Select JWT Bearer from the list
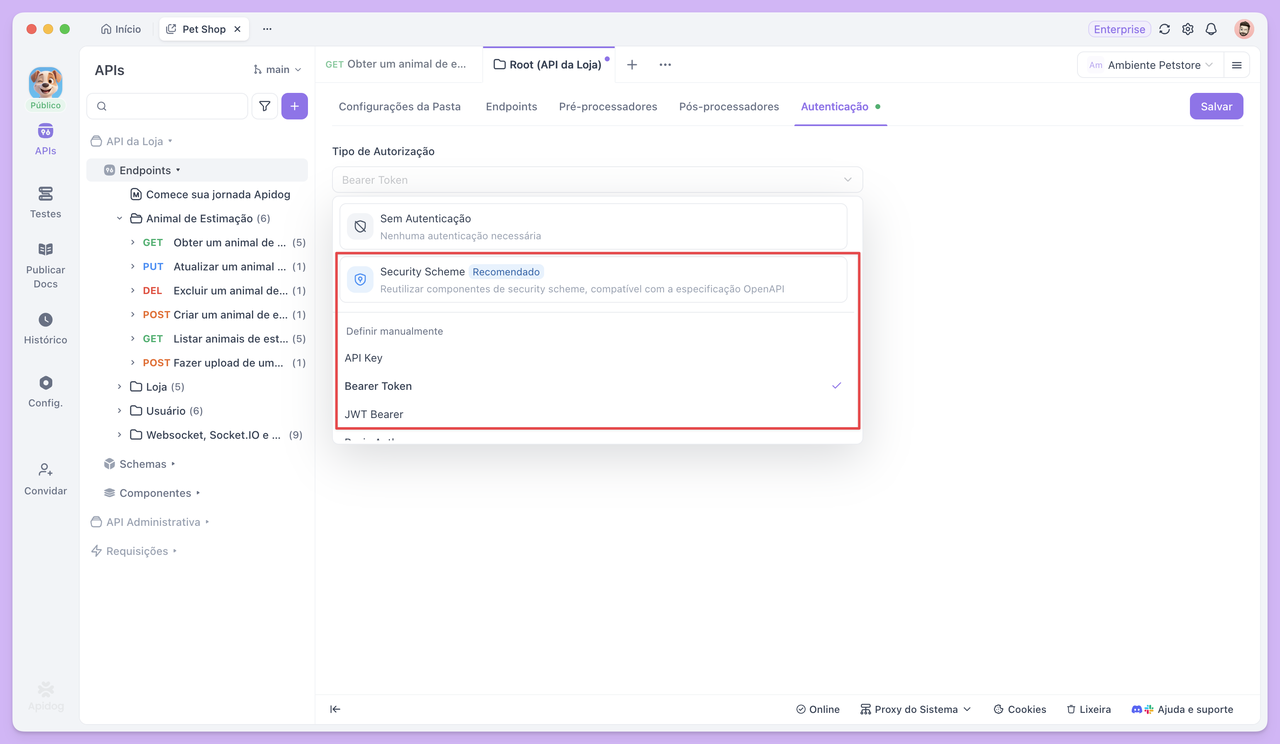 (597, 414)
